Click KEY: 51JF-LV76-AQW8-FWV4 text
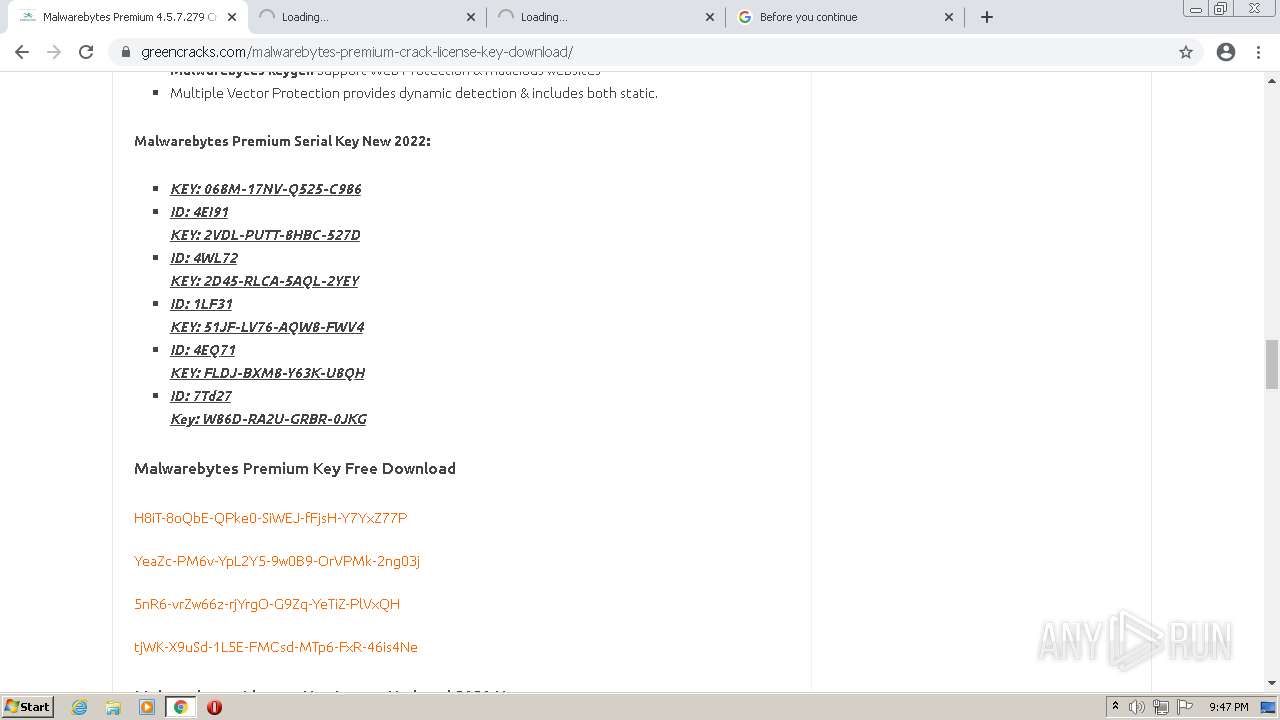1280x720 pixels. 267,327
